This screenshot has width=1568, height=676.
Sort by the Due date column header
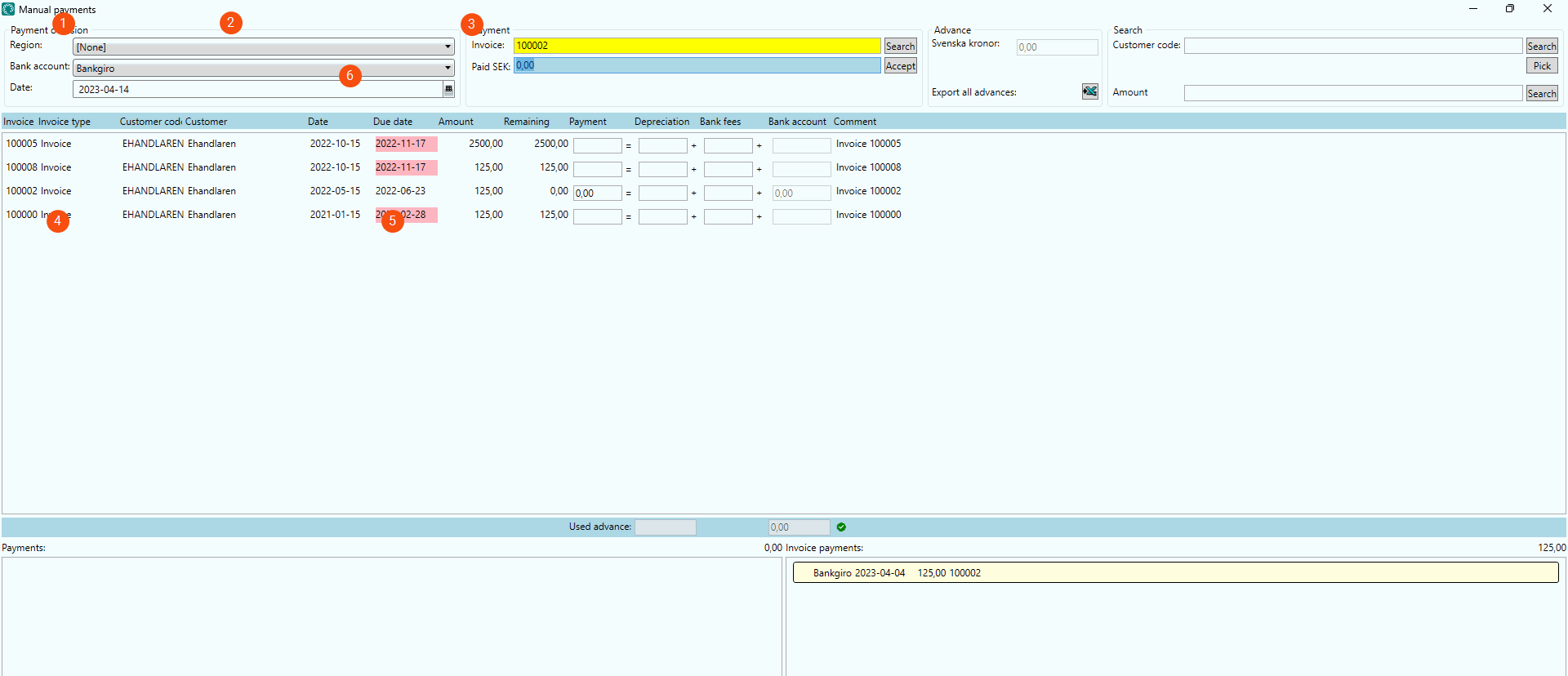(393, 122)
